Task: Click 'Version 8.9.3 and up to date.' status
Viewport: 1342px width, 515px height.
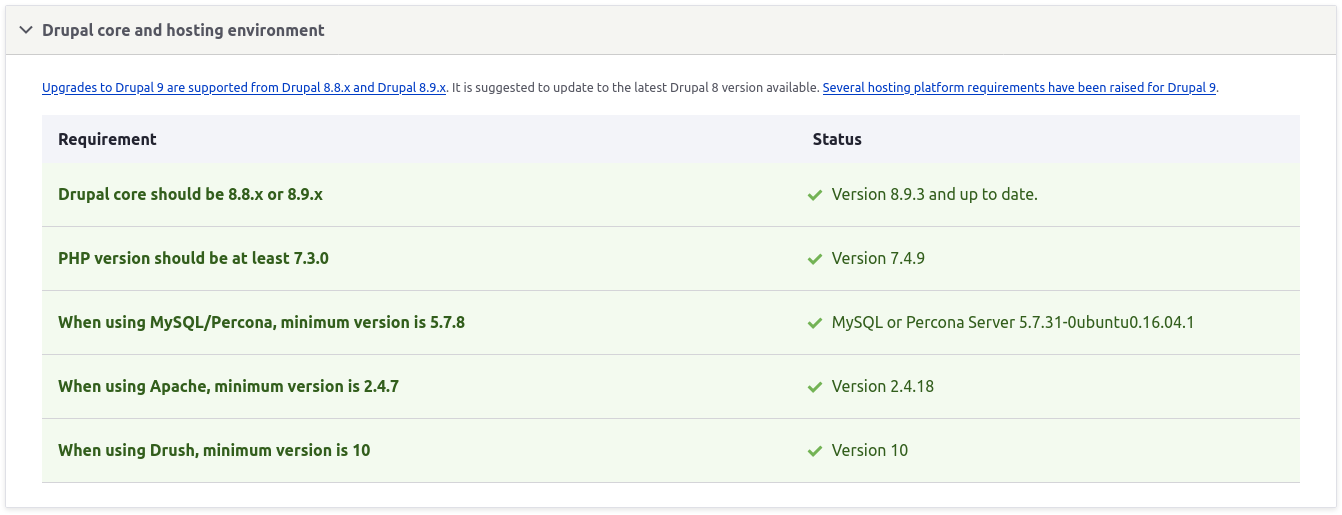Action: click(x=934, y=194)
